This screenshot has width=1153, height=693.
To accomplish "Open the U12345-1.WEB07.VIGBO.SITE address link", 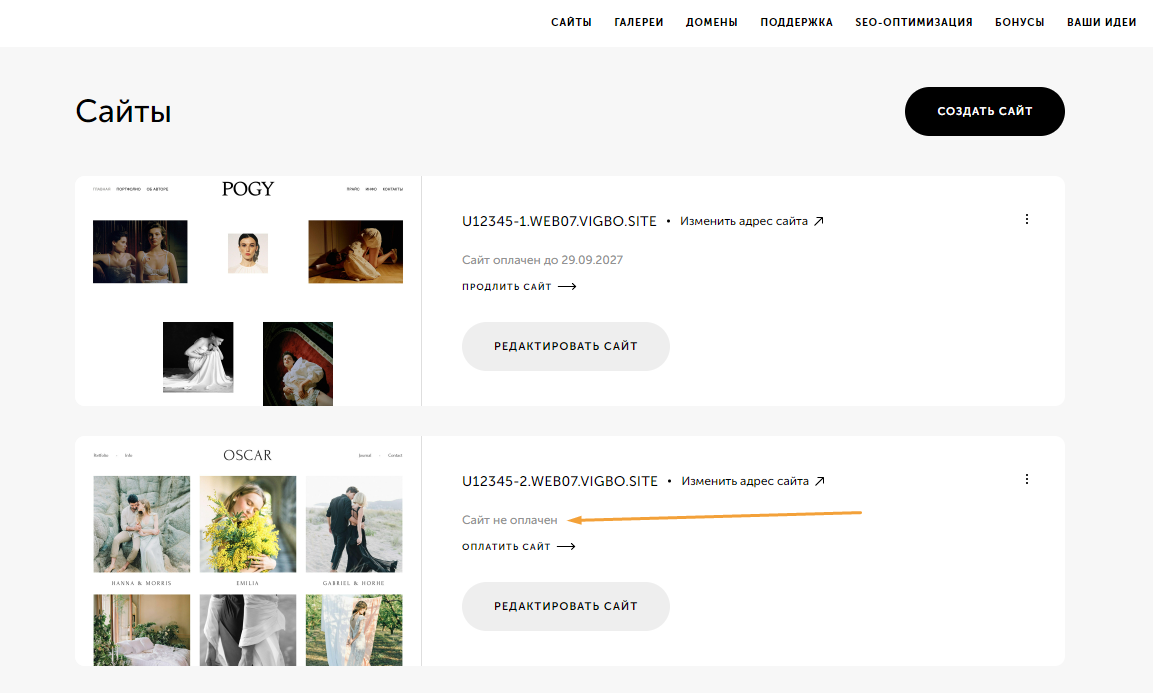I will coord(559,221).
